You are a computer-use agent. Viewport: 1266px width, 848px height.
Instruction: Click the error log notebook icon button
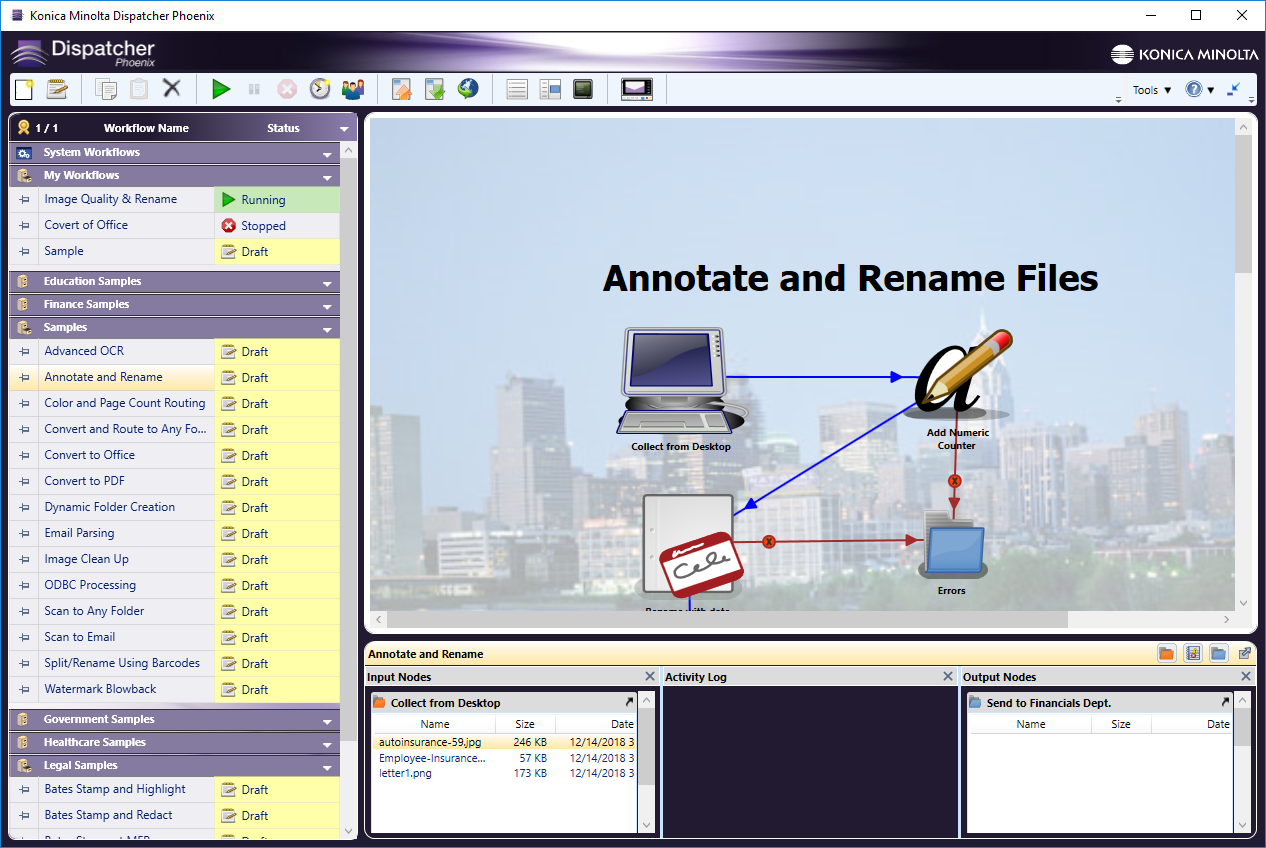pos(1192,653)
